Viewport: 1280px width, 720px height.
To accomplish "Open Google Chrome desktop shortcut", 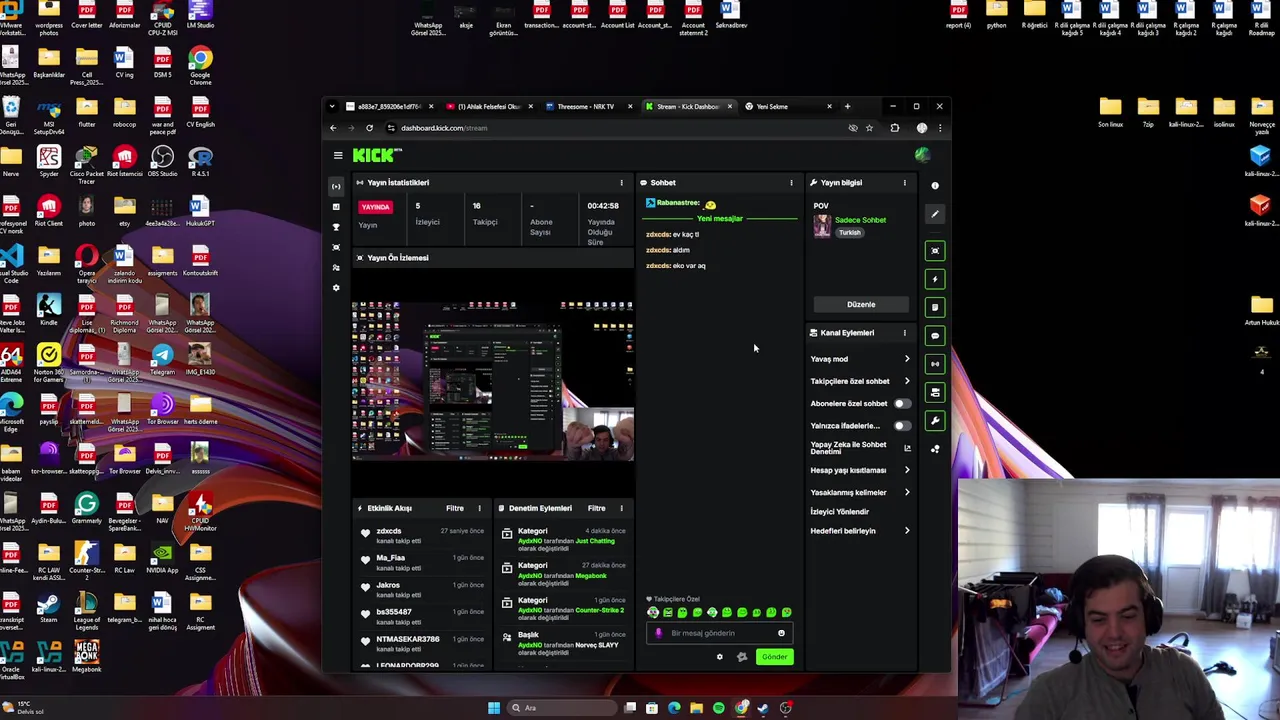I will (x=200, y=64).
